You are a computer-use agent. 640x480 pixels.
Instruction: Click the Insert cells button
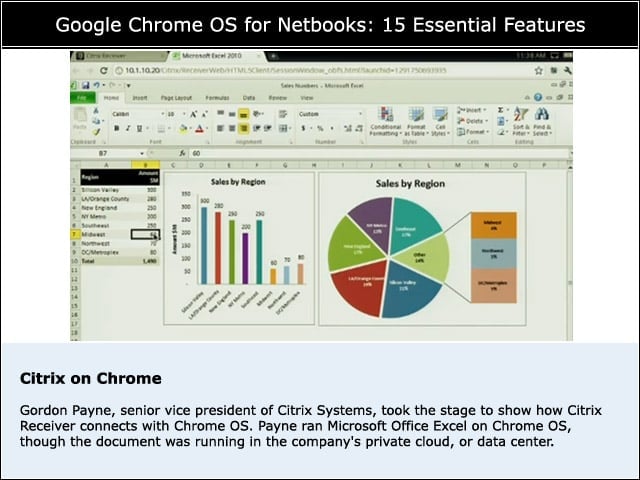[471, 110]
